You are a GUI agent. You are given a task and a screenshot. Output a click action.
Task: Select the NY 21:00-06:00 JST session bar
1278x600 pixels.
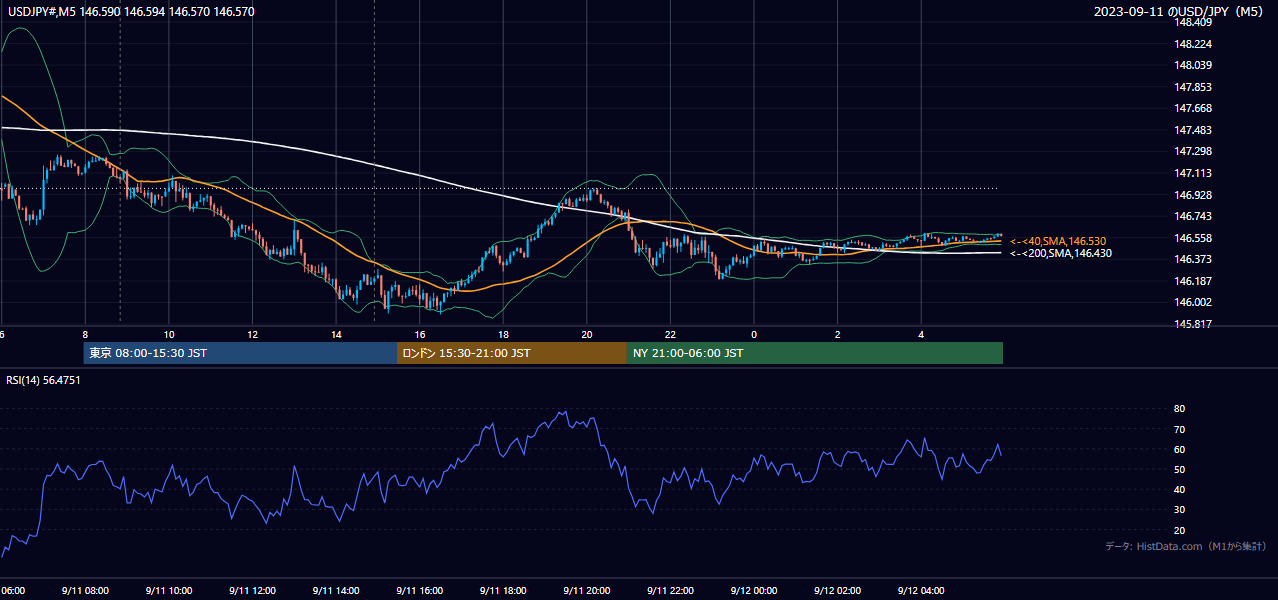815,353
